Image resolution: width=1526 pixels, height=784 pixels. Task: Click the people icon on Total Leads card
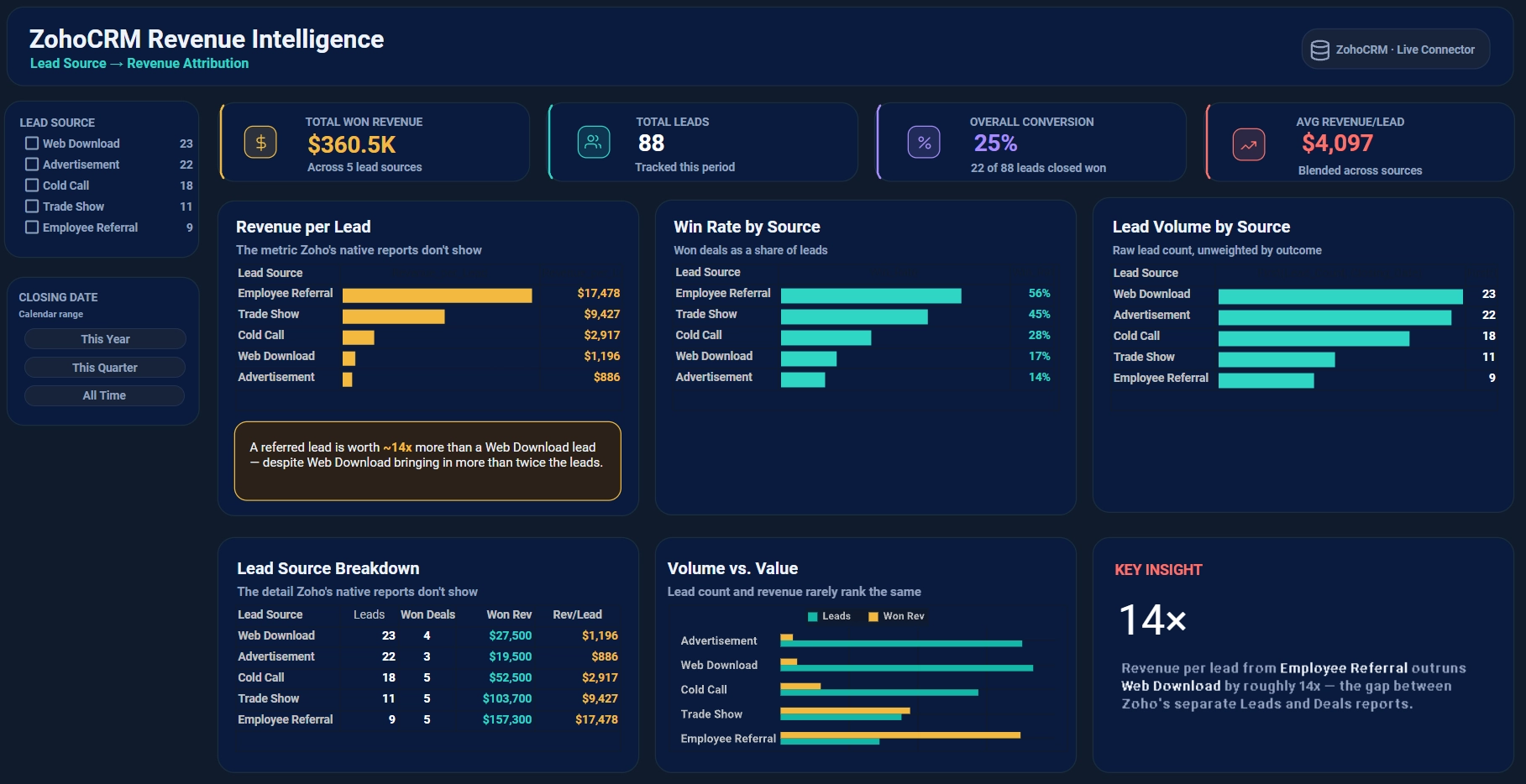(x=594, y=142)
